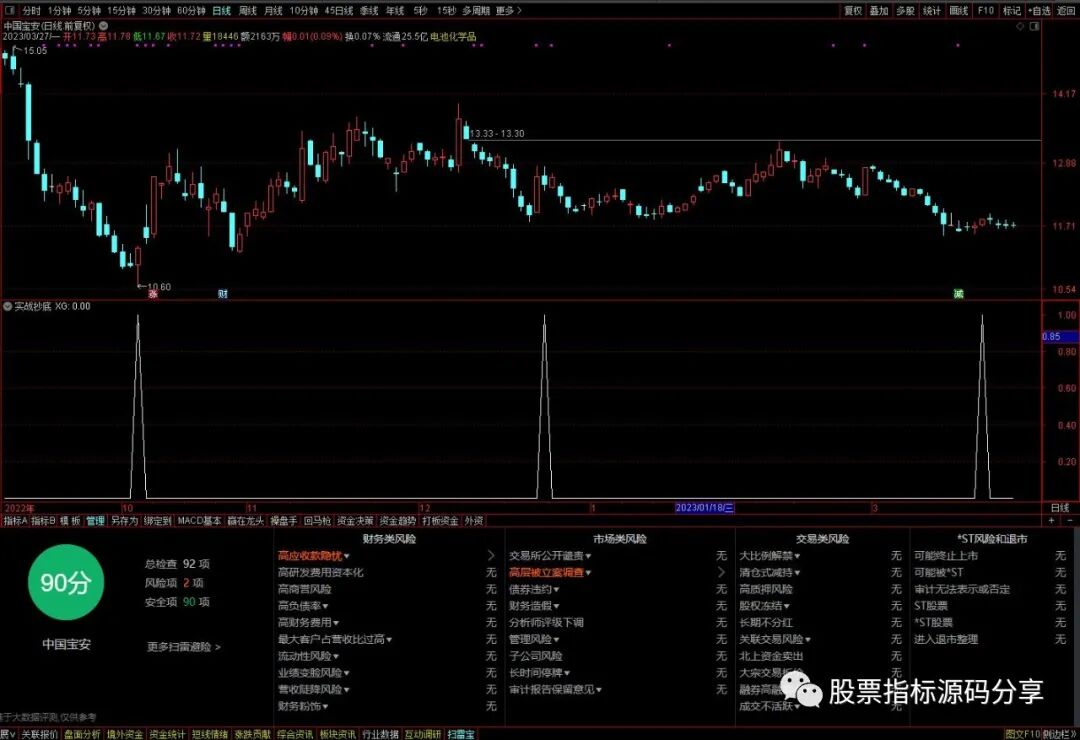Switch to 30分钟 period
The height and width of the screenshot is (740, 1080).
point(156,10)
